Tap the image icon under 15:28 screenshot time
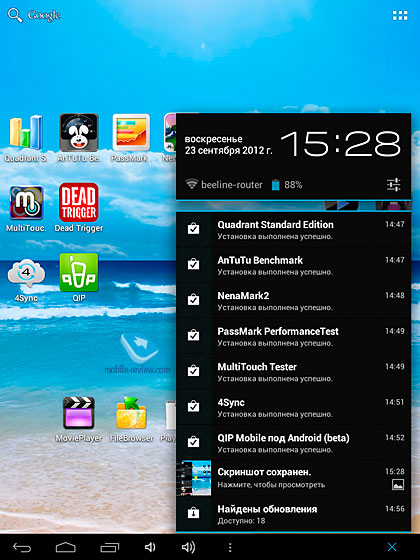Viewport: 420px width, 560px height. tap(398, 485)
